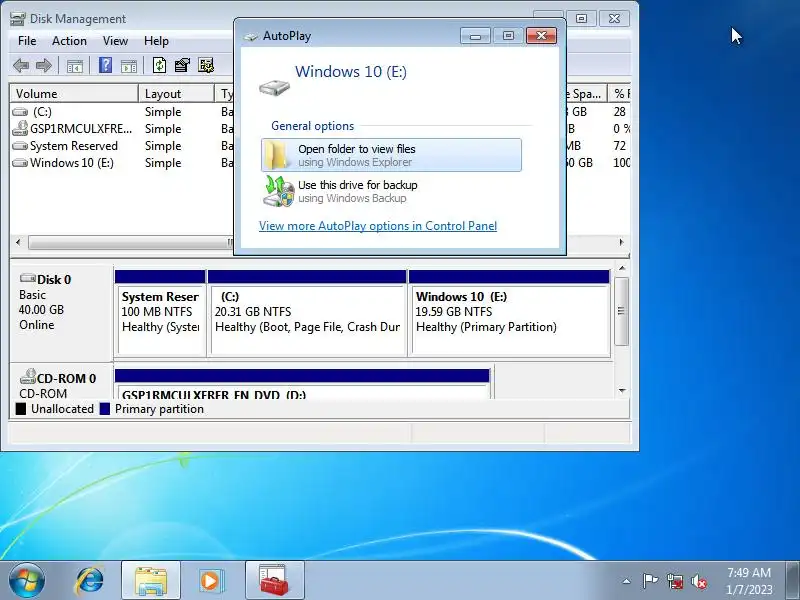Click the disk pane scroll up arrow
The height and width of the screenshot is (600, 800).
click(622, 268)
